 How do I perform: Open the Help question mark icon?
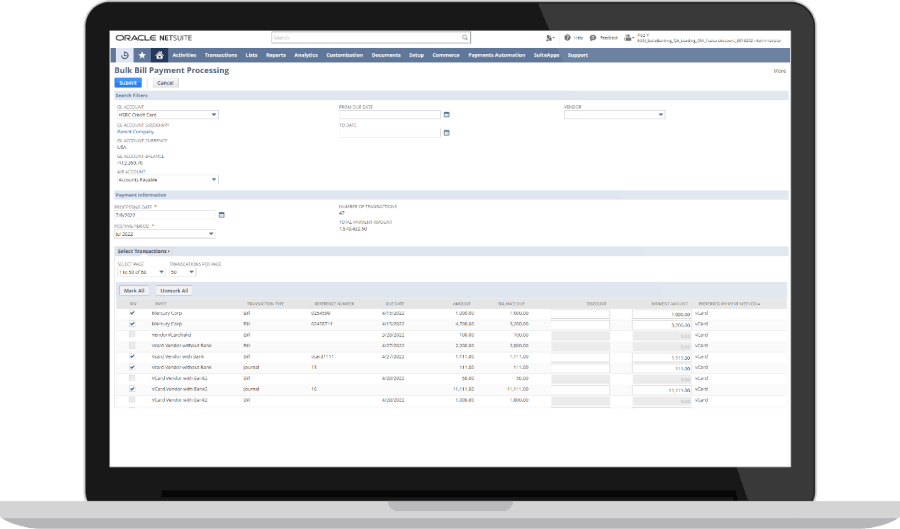(x=567, y=38)
